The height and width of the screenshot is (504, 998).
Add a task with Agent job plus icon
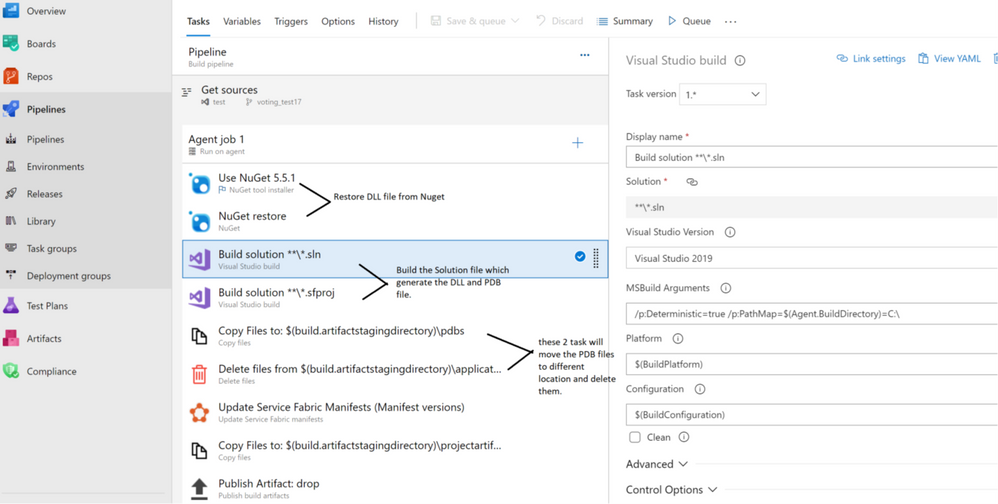pos(577,143)
